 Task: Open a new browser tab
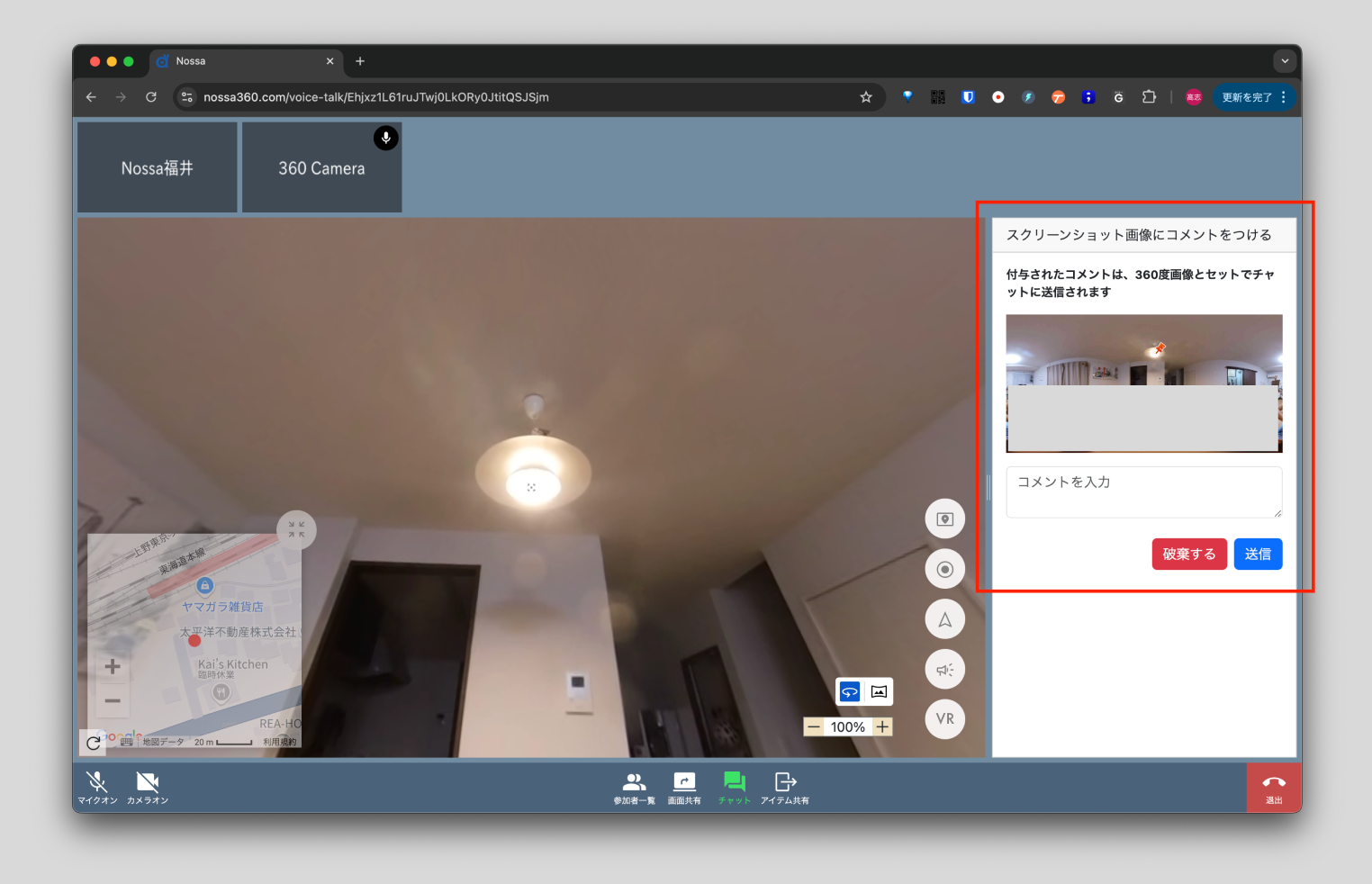[360, 61]
